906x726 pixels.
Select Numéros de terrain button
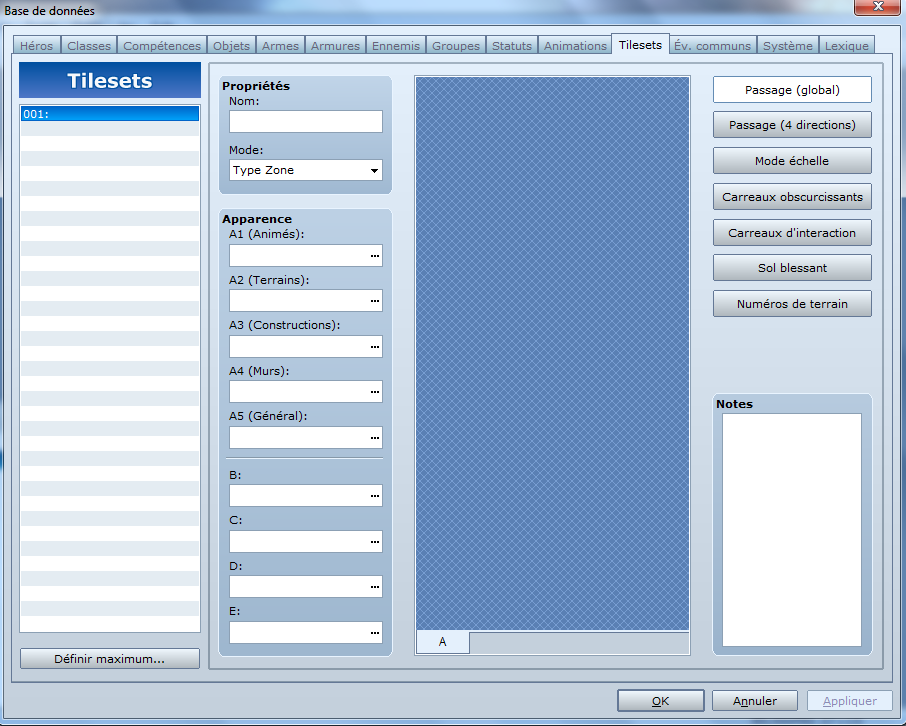click(792, 303)
